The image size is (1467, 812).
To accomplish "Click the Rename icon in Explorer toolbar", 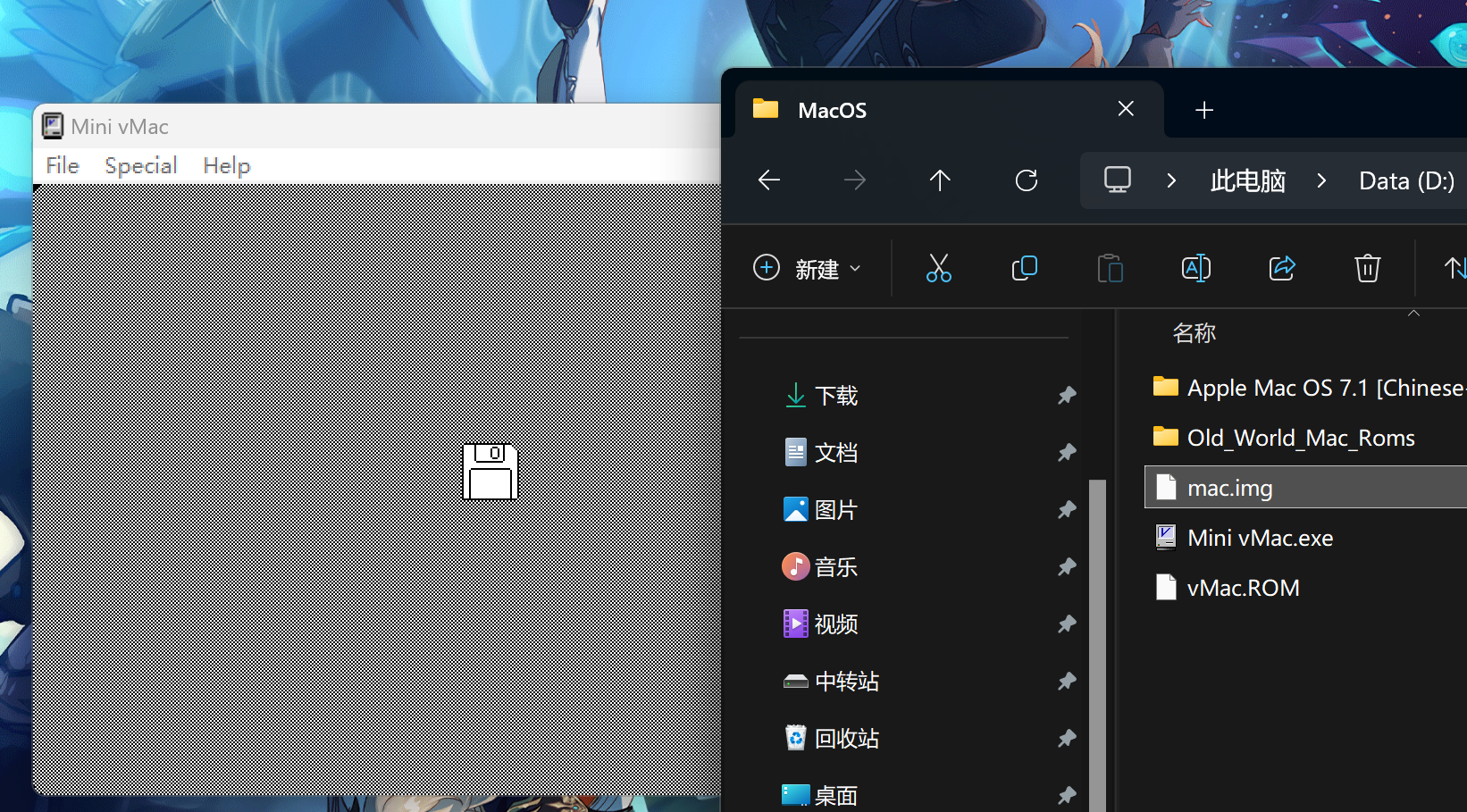I will click(1195, 268).
